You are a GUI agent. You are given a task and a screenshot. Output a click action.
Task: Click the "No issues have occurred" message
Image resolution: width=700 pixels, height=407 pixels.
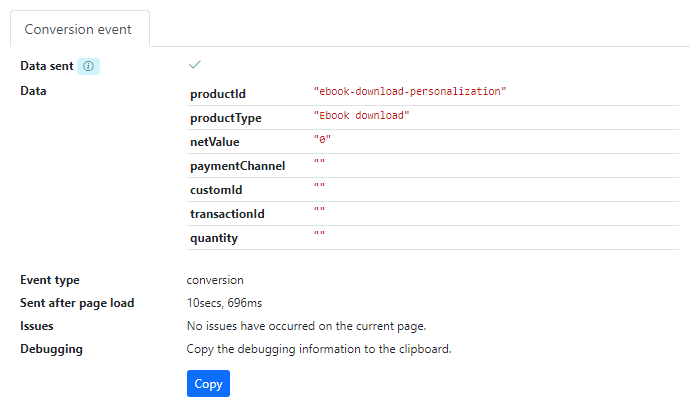tap(306, 326)
